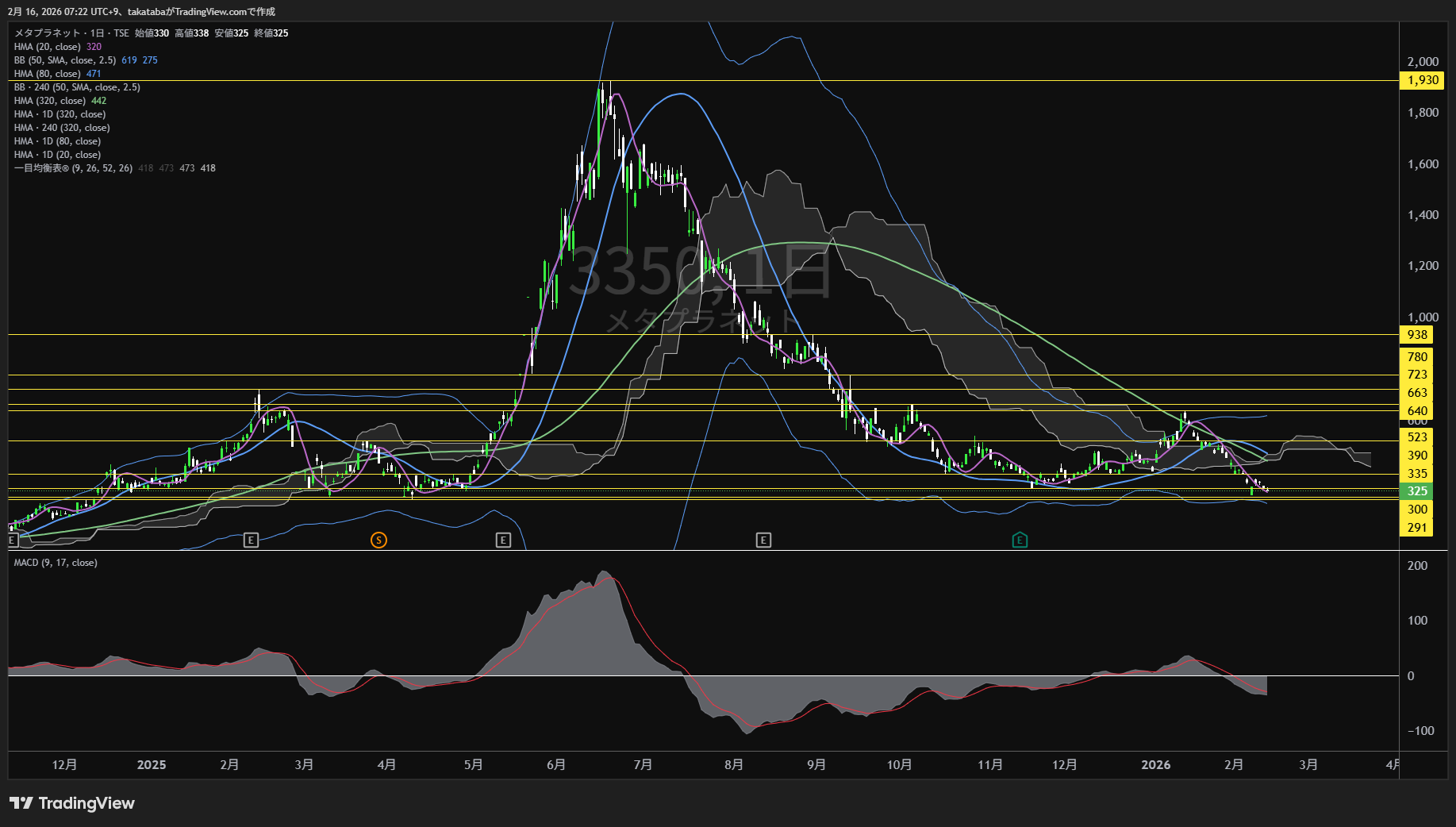Open earnings marker E near February 2025
The height and width of the screenshot is (827, 1456).
(x=251, y=540)
